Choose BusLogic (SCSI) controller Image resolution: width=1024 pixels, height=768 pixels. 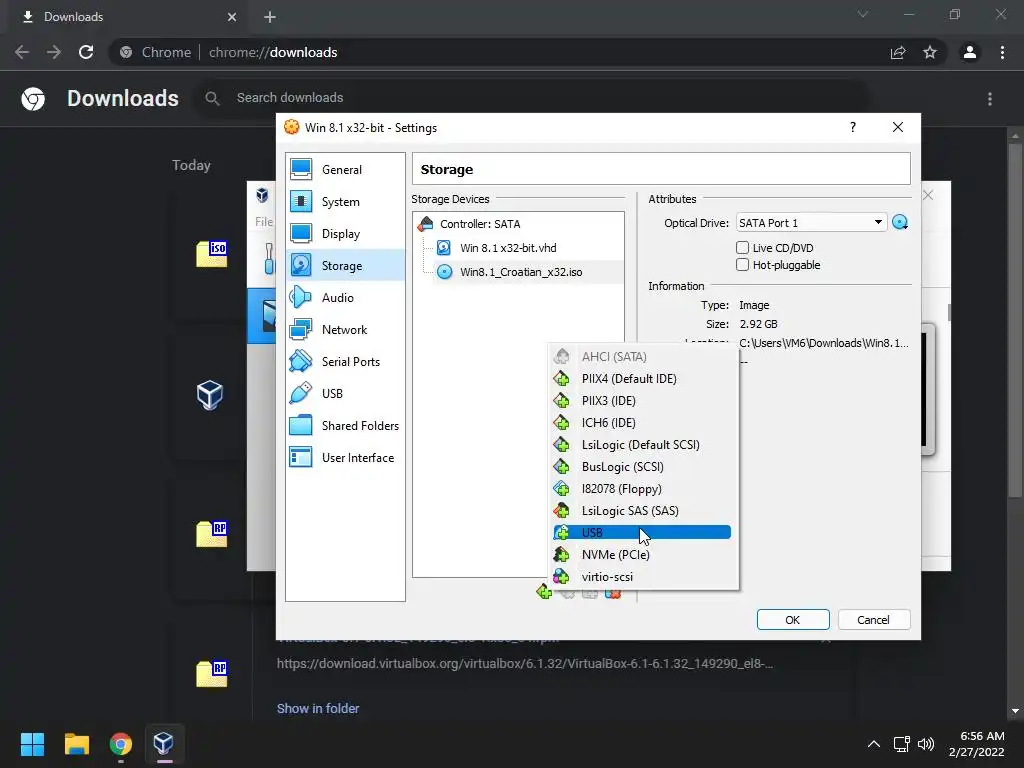tap(643, 467)
